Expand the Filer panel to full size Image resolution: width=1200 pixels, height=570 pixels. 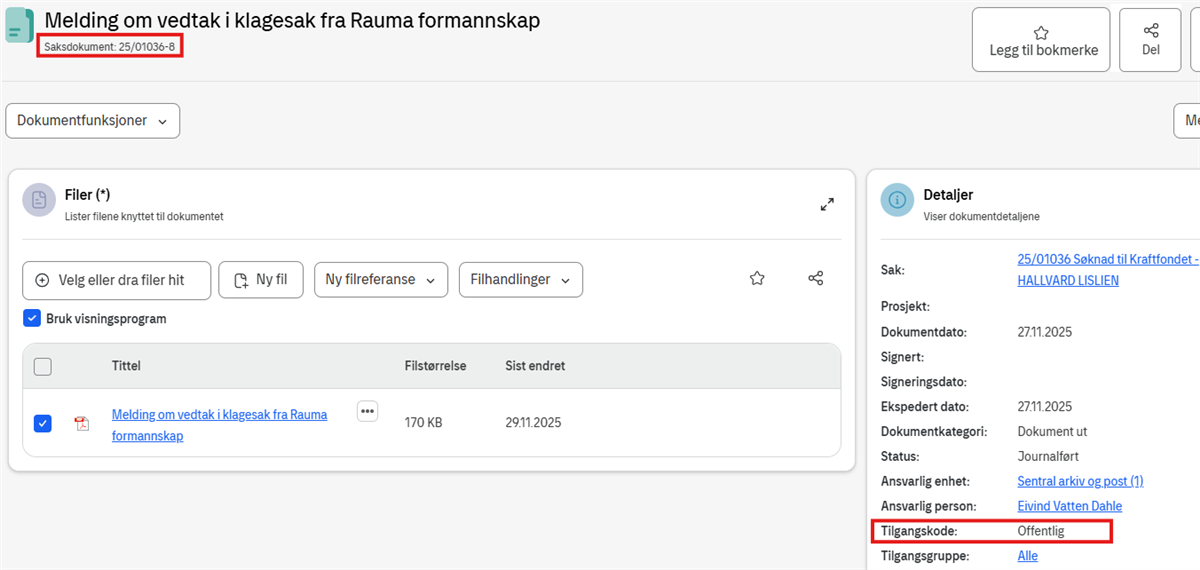[x=827, y=204]
